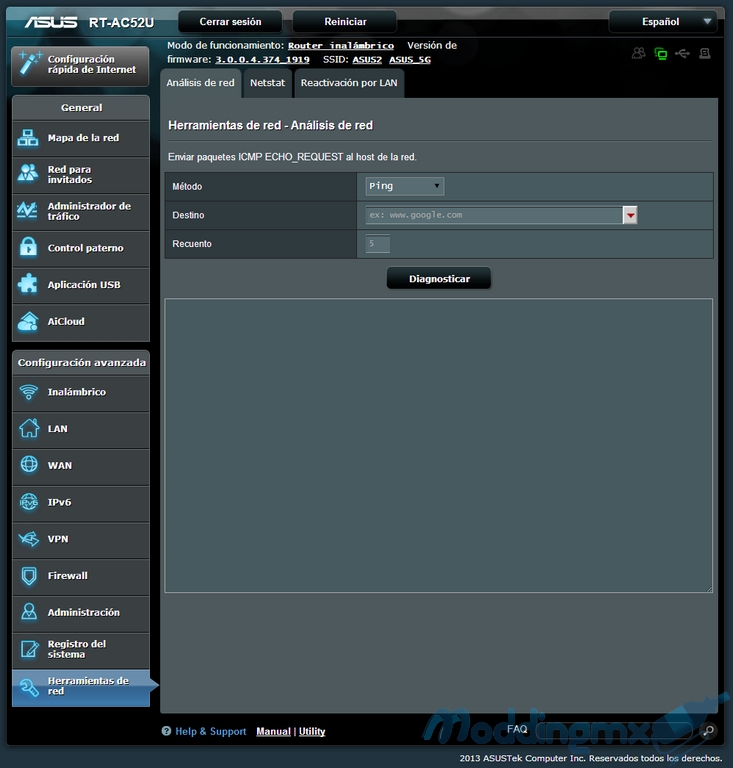This screenshot has height=768, width=733.
Task: Click the VPN arrows icon
Action: coord(28,539)
